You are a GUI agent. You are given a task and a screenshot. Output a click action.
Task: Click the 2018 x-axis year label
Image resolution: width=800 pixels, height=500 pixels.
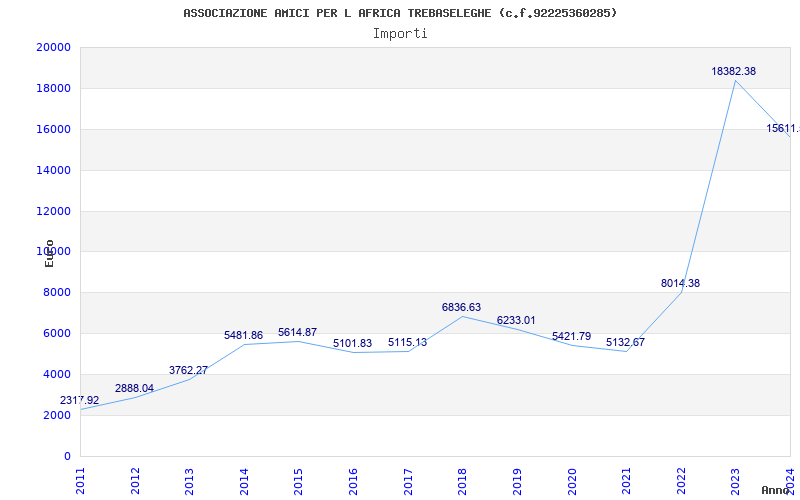(x=462, y=481)
